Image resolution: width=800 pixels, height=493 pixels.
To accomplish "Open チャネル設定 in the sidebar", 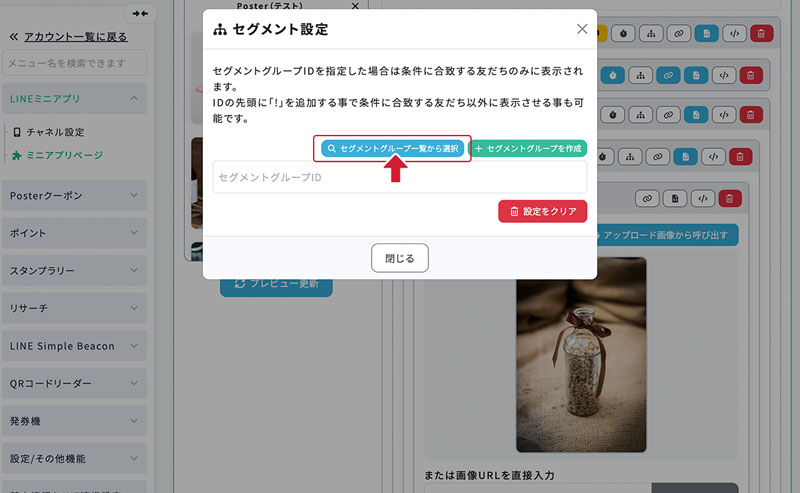I will [x=55, y=132].
